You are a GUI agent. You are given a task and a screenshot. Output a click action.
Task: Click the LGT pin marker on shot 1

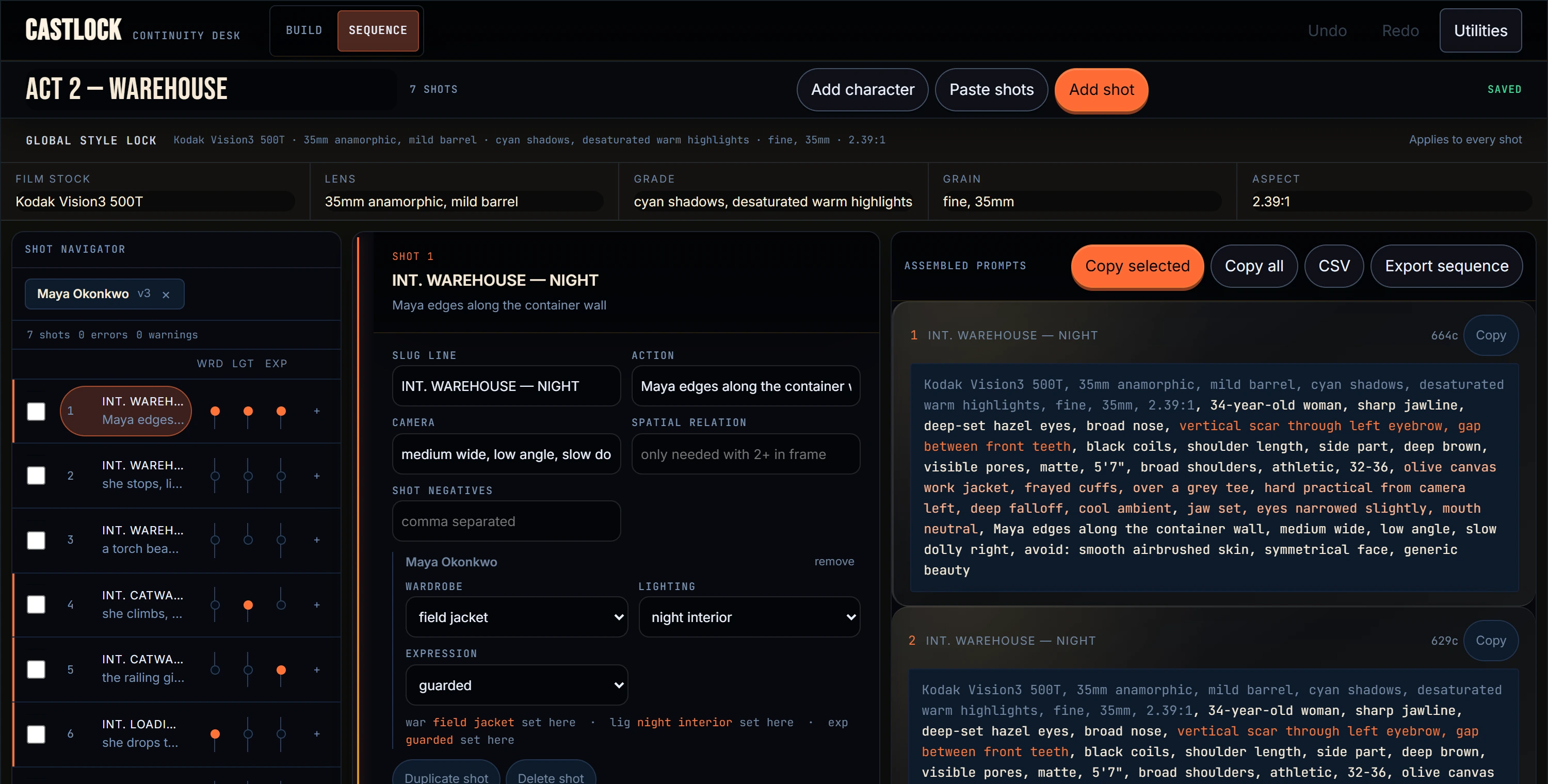(x=248, y=412)
